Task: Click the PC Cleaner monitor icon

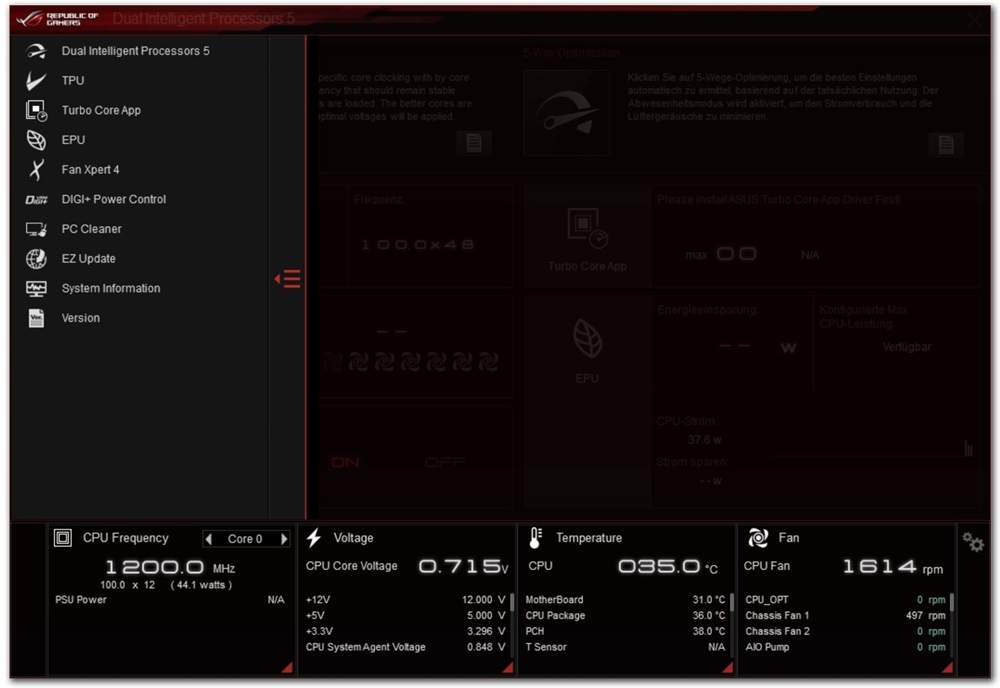Action: pyautogui.click(x=36, y=229)
